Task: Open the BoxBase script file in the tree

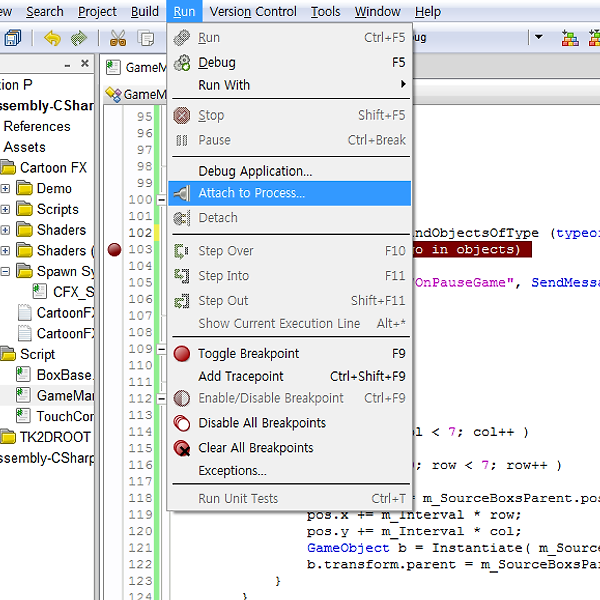Action: click(x=64, y=375)
